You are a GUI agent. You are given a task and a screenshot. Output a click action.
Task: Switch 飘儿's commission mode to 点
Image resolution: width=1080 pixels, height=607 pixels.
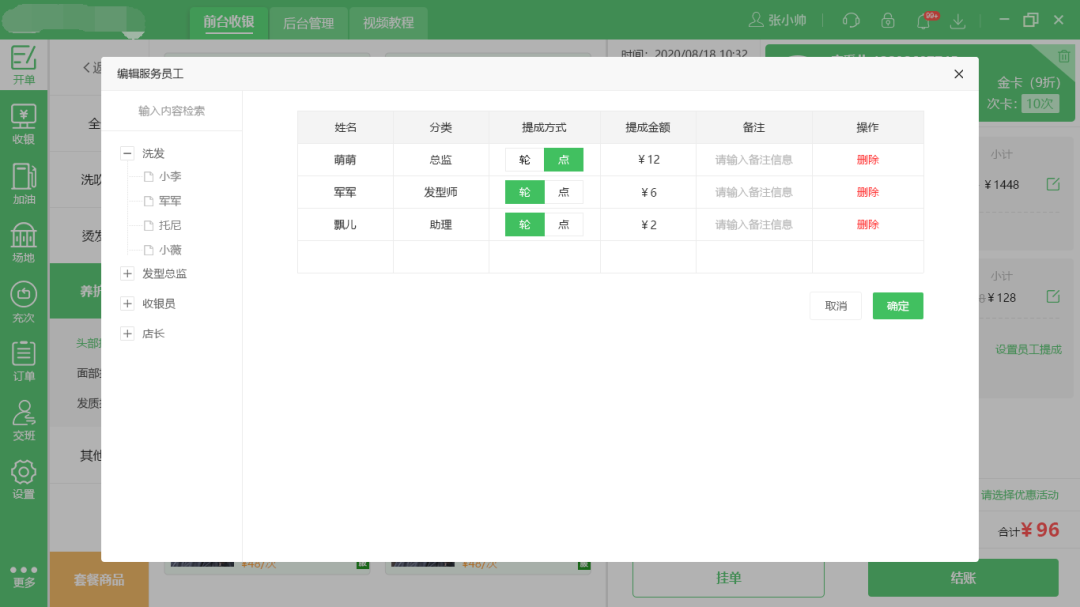coord(563,225)
